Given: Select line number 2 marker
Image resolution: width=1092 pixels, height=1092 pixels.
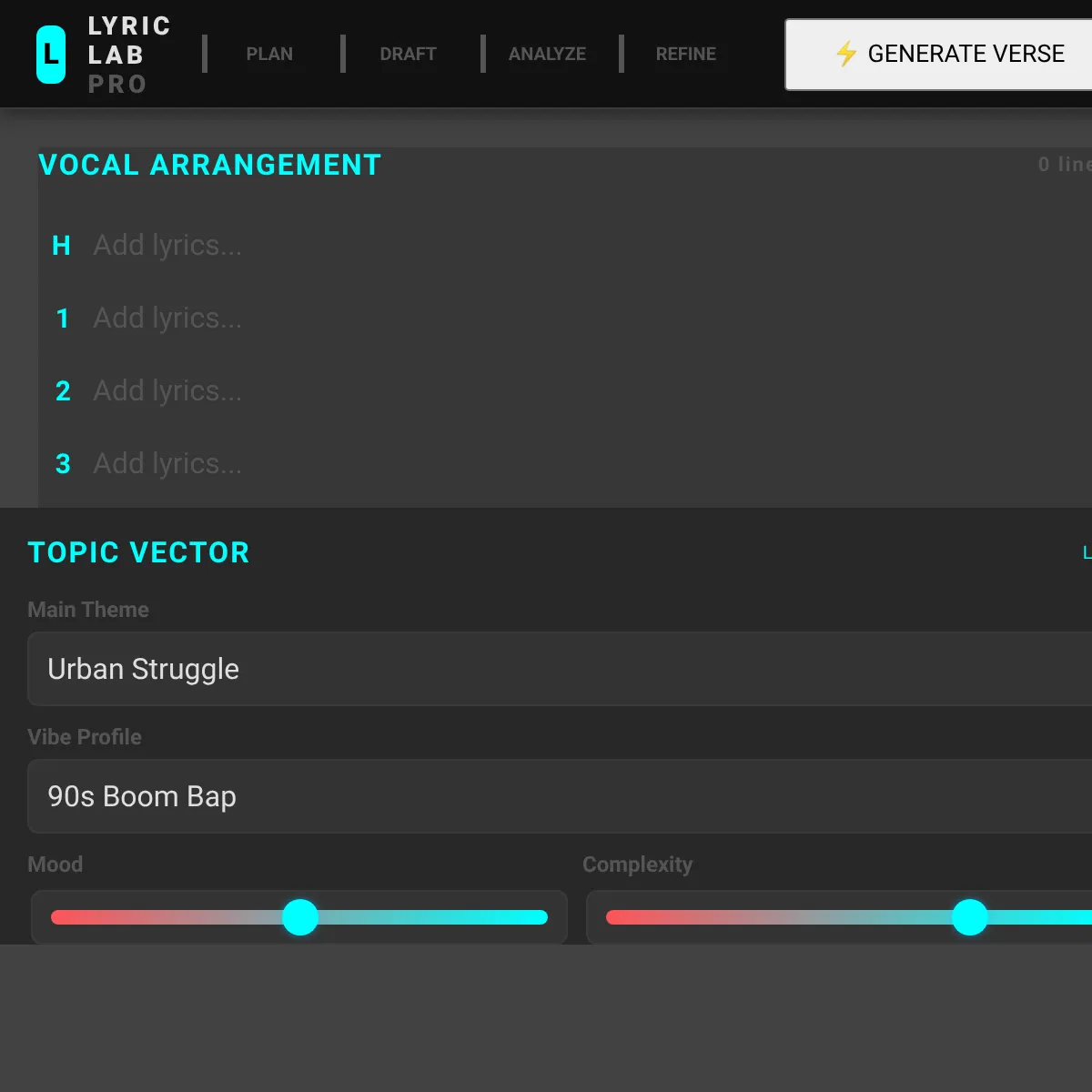Looking at the screenshot, I should tap(63, 391).
